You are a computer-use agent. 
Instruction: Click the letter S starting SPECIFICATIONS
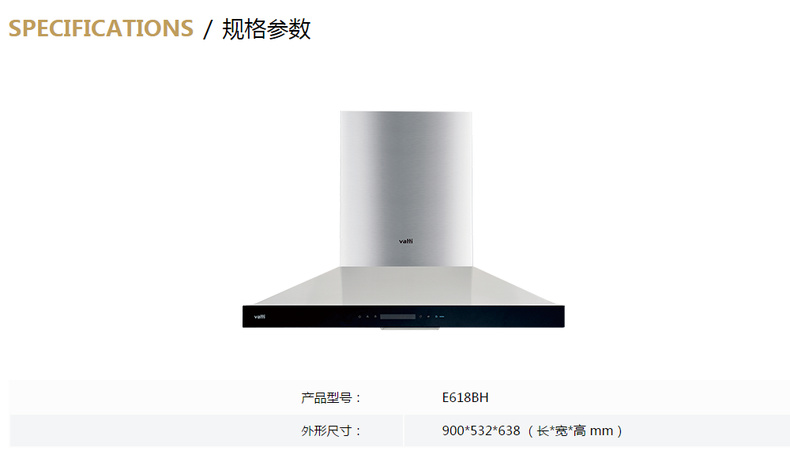tap(15, 28)
